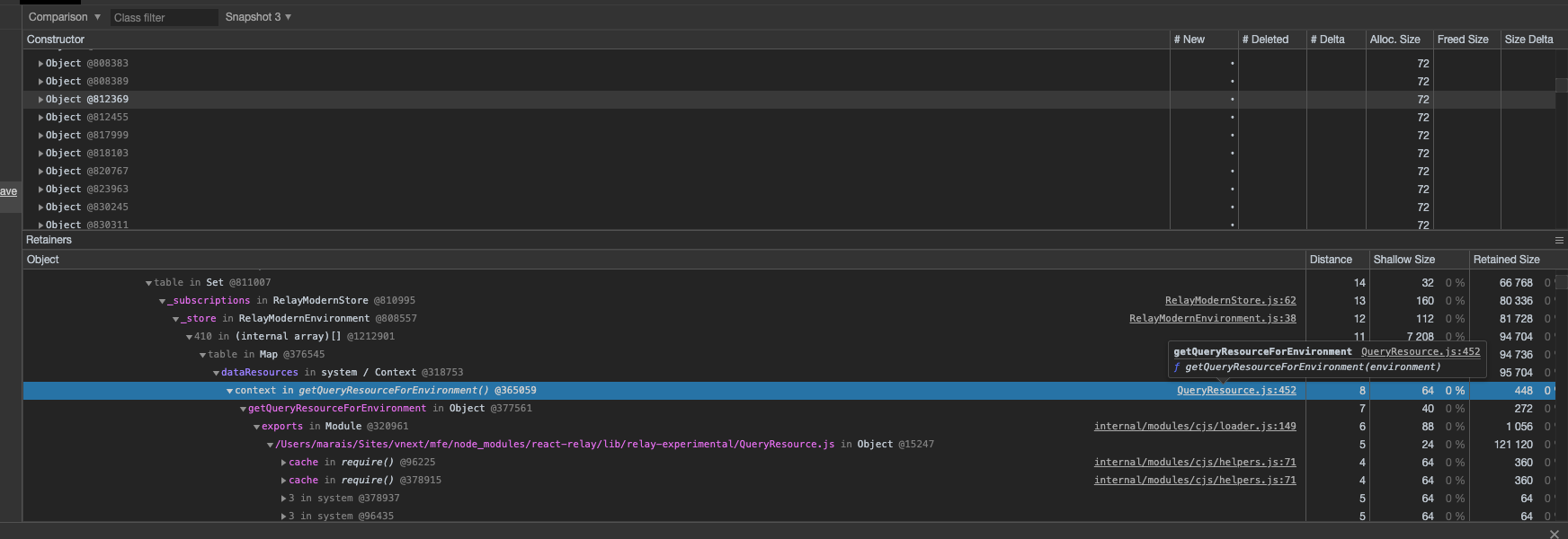The height and width of the screenshot is (539, 1568).
Task: Open the Comparison view dropdown
Action: click(64, 17)
